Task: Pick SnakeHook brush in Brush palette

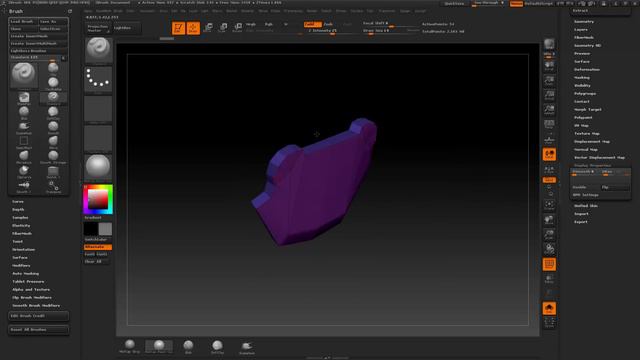Action: [x=24, y=128]
